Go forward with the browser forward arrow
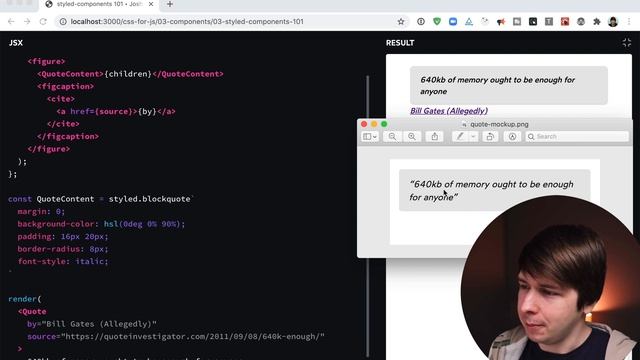This screenshot has height=360, width=640. point(27,22)
